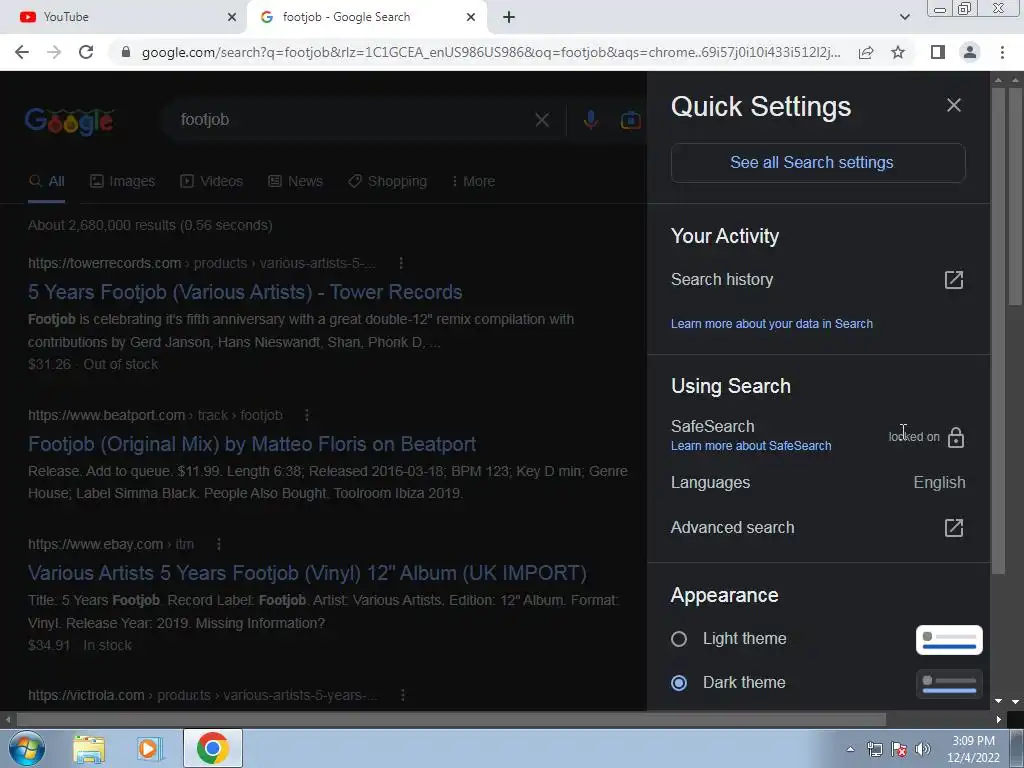This screenshot has height=768, width=1024.
Task: Open the volume speaker tray icon
Action: (923, 749)
